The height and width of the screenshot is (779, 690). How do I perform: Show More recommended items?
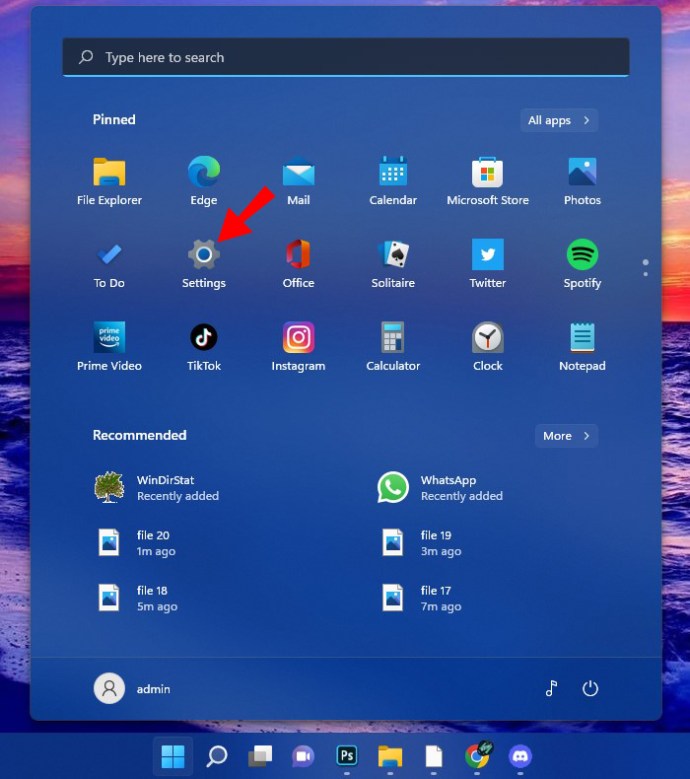(x=566, y=436)
